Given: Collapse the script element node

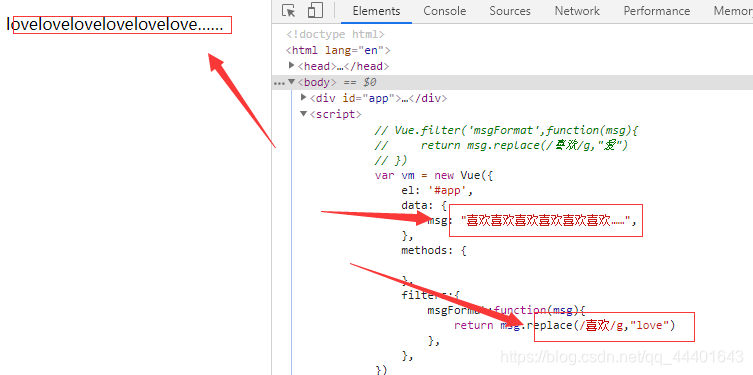Looking at the screenshot, I should (x=304, y=114).
